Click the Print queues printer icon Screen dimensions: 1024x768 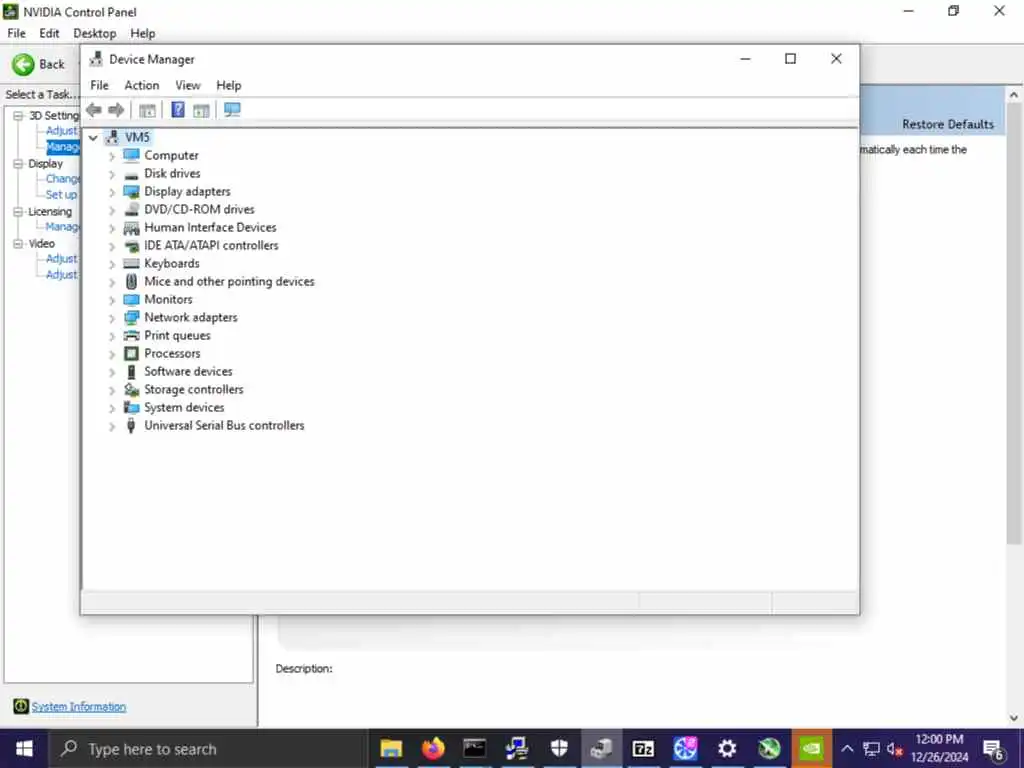tap(131, 336)
